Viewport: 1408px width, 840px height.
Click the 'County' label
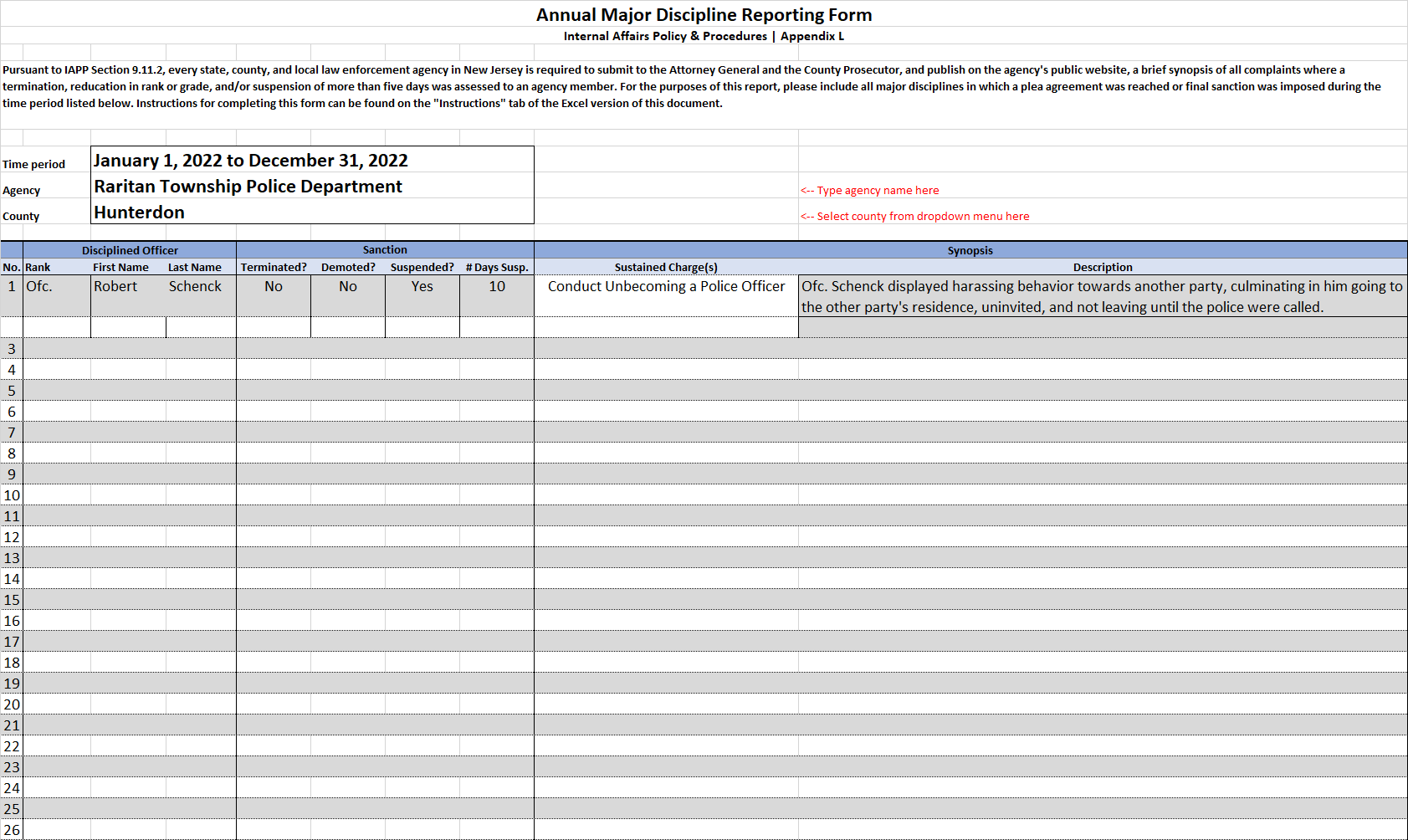[21, 217]
